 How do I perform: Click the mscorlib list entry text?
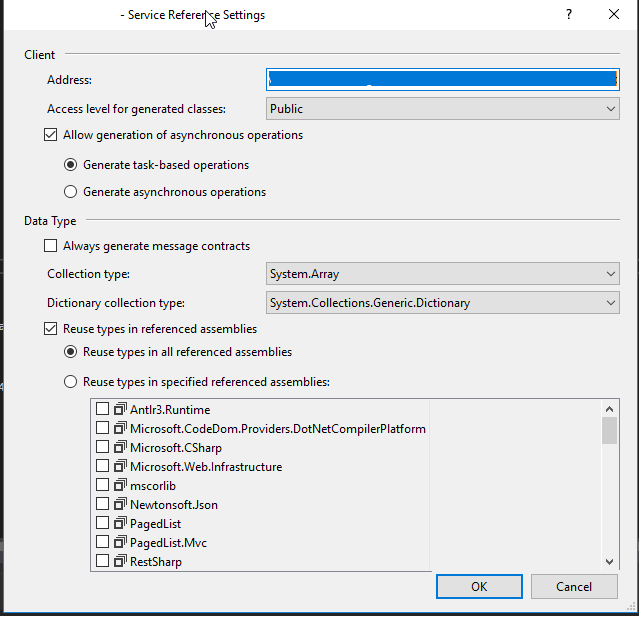pos(153,486)
